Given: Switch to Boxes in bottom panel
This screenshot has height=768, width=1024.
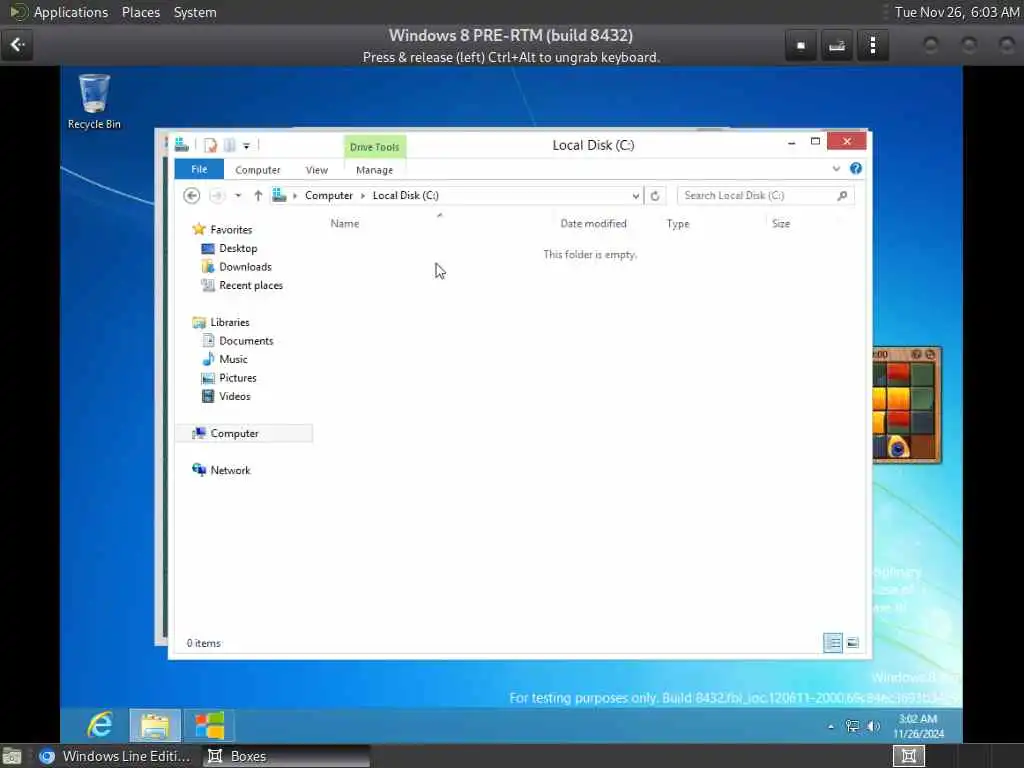Looking at the screenshot, I should point(285,756).
